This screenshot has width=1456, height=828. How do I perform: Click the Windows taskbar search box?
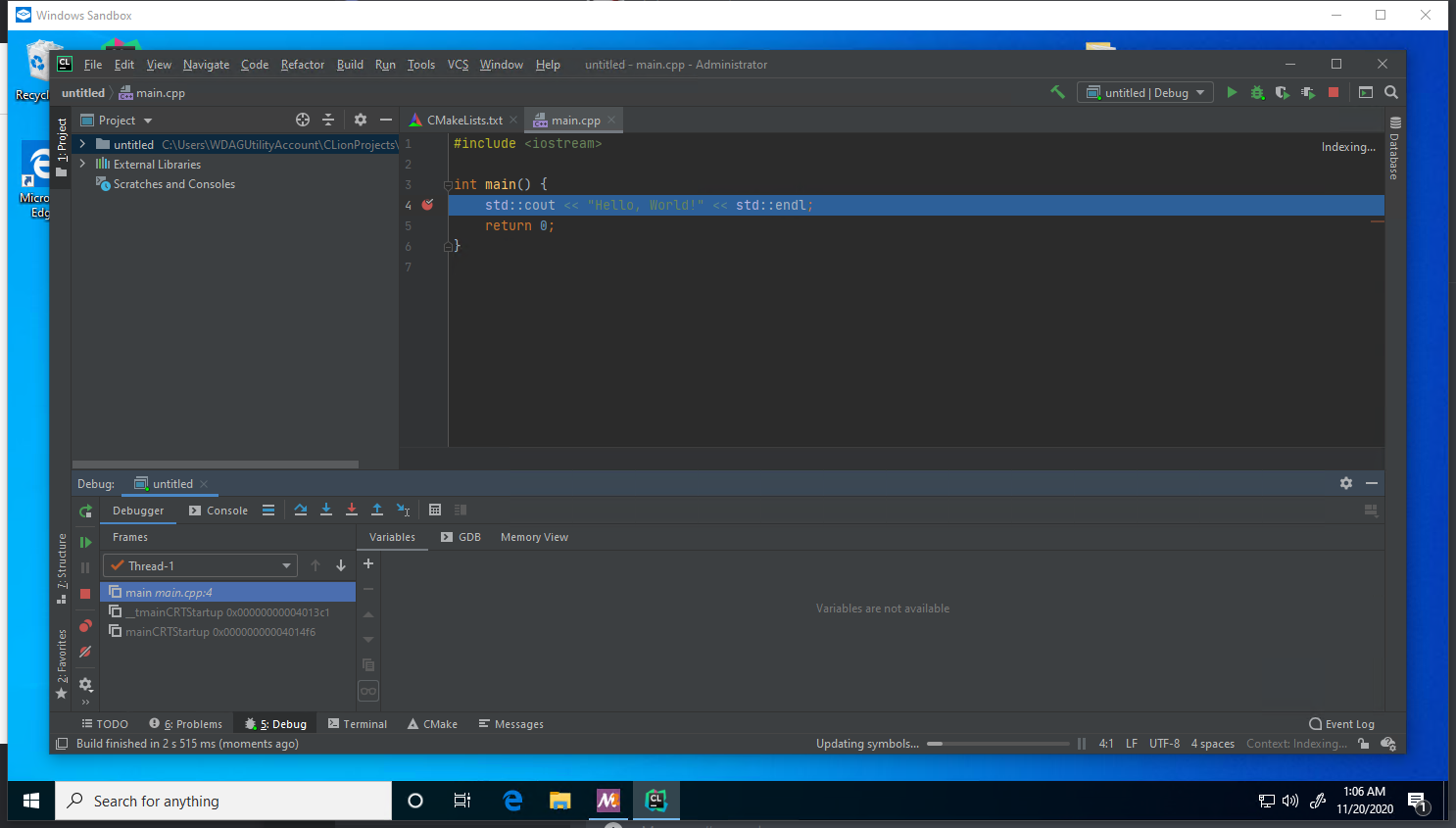pos(223,801)
